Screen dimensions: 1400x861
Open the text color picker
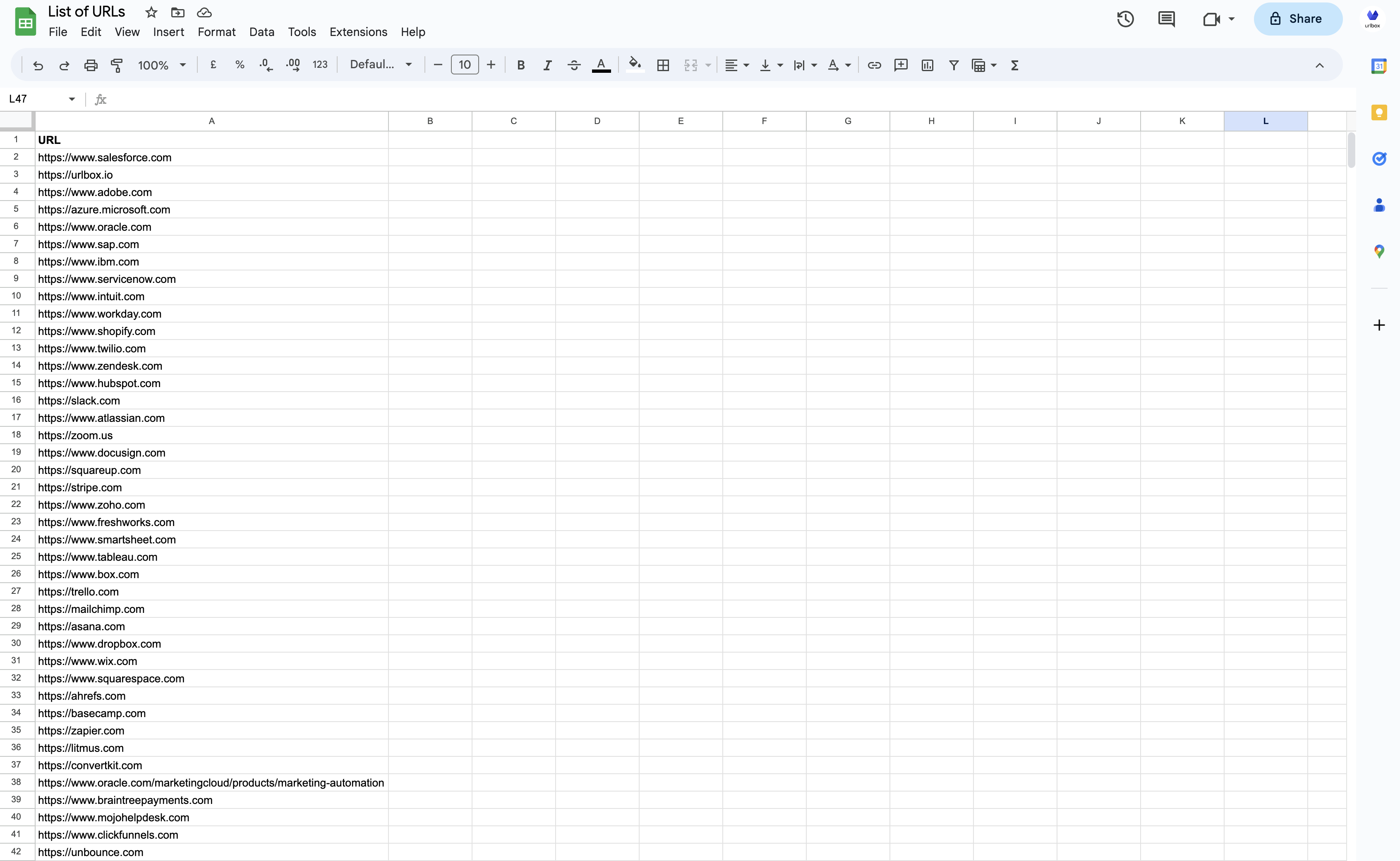(601, 65)
